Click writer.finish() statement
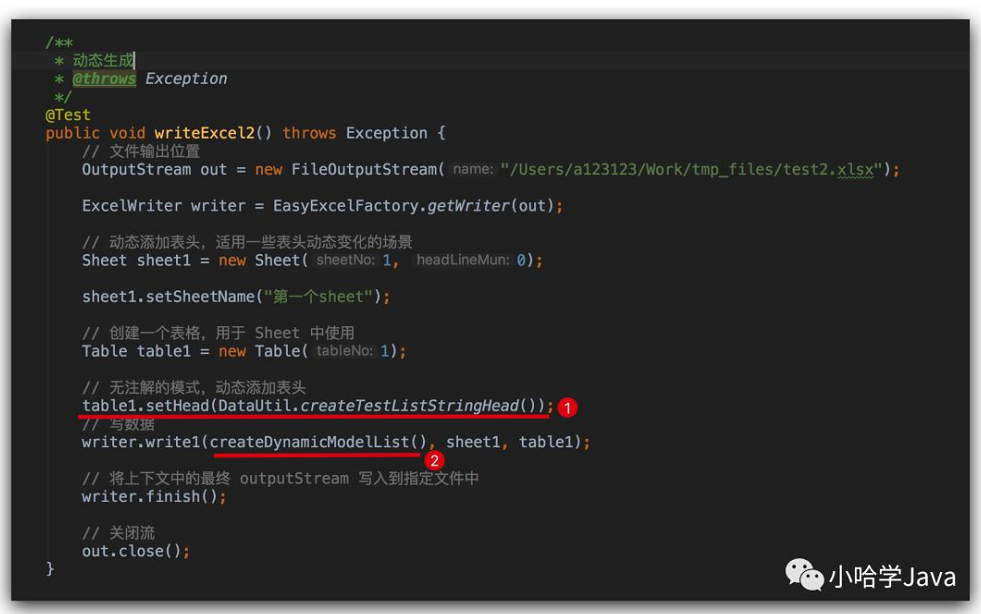The height and width of the screenshot is (614, 981). (x=154, y=496)
